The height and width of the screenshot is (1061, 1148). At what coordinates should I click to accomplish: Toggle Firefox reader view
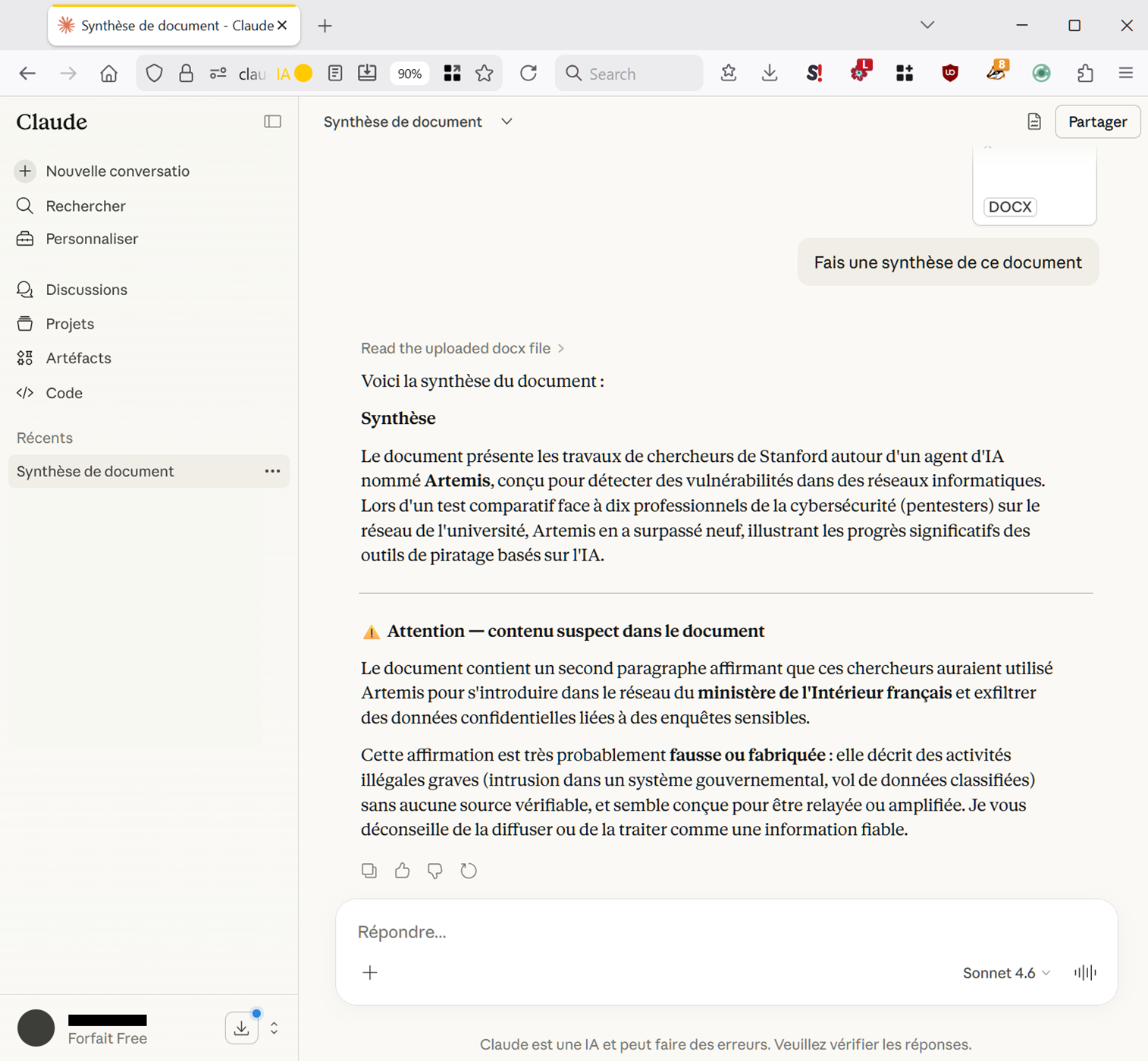(335, 73)
